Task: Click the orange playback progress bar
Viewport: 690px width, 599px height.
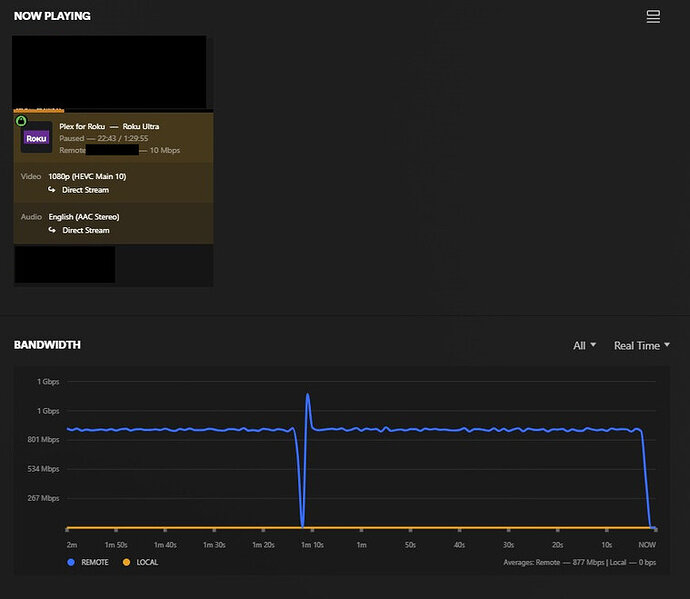Action: pos(39,110)
